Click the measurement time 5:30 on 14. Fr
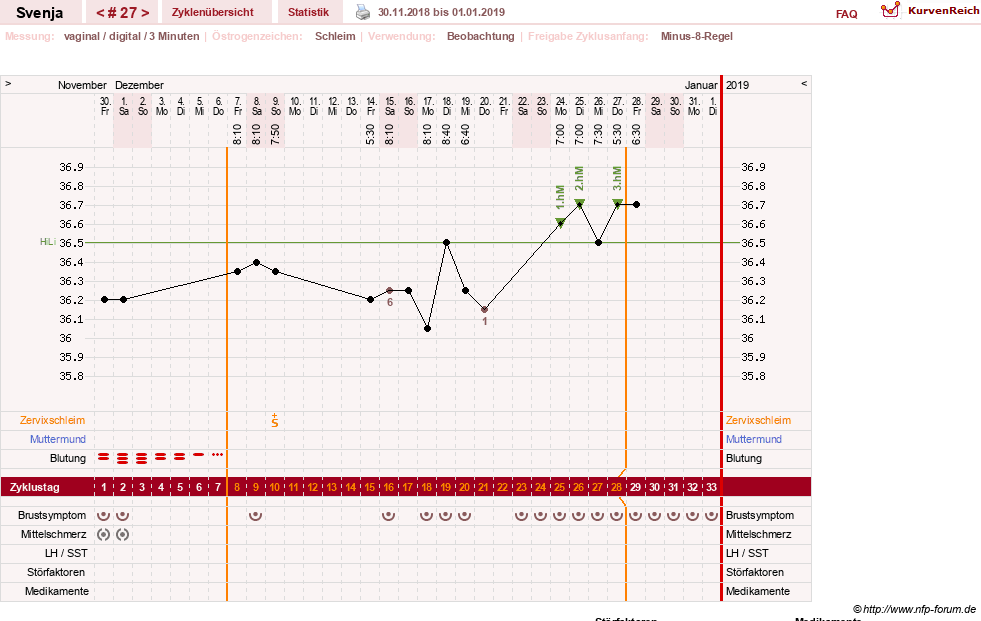The height and width of the screenshot is (621, 981). [370, 134]
